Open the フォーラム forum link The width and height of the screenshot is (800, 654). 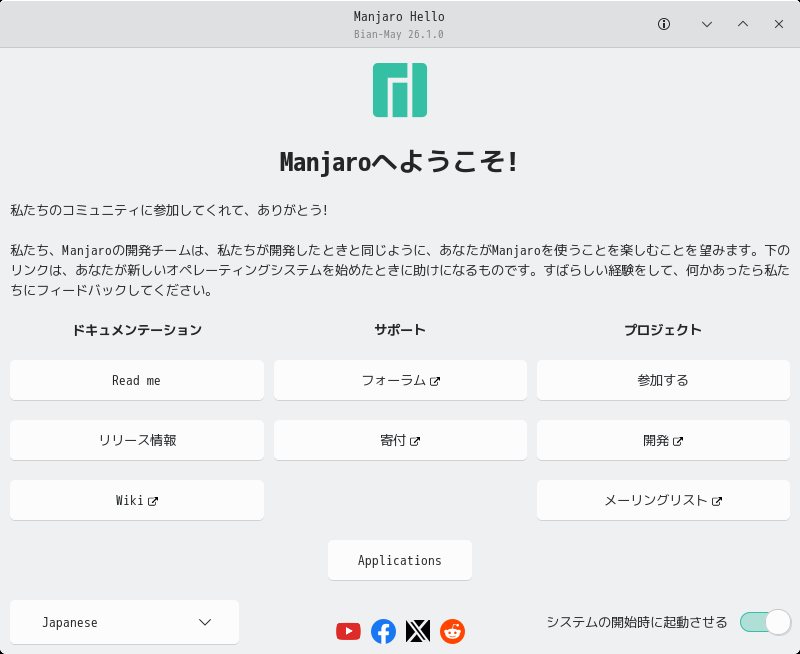[401, 381]
